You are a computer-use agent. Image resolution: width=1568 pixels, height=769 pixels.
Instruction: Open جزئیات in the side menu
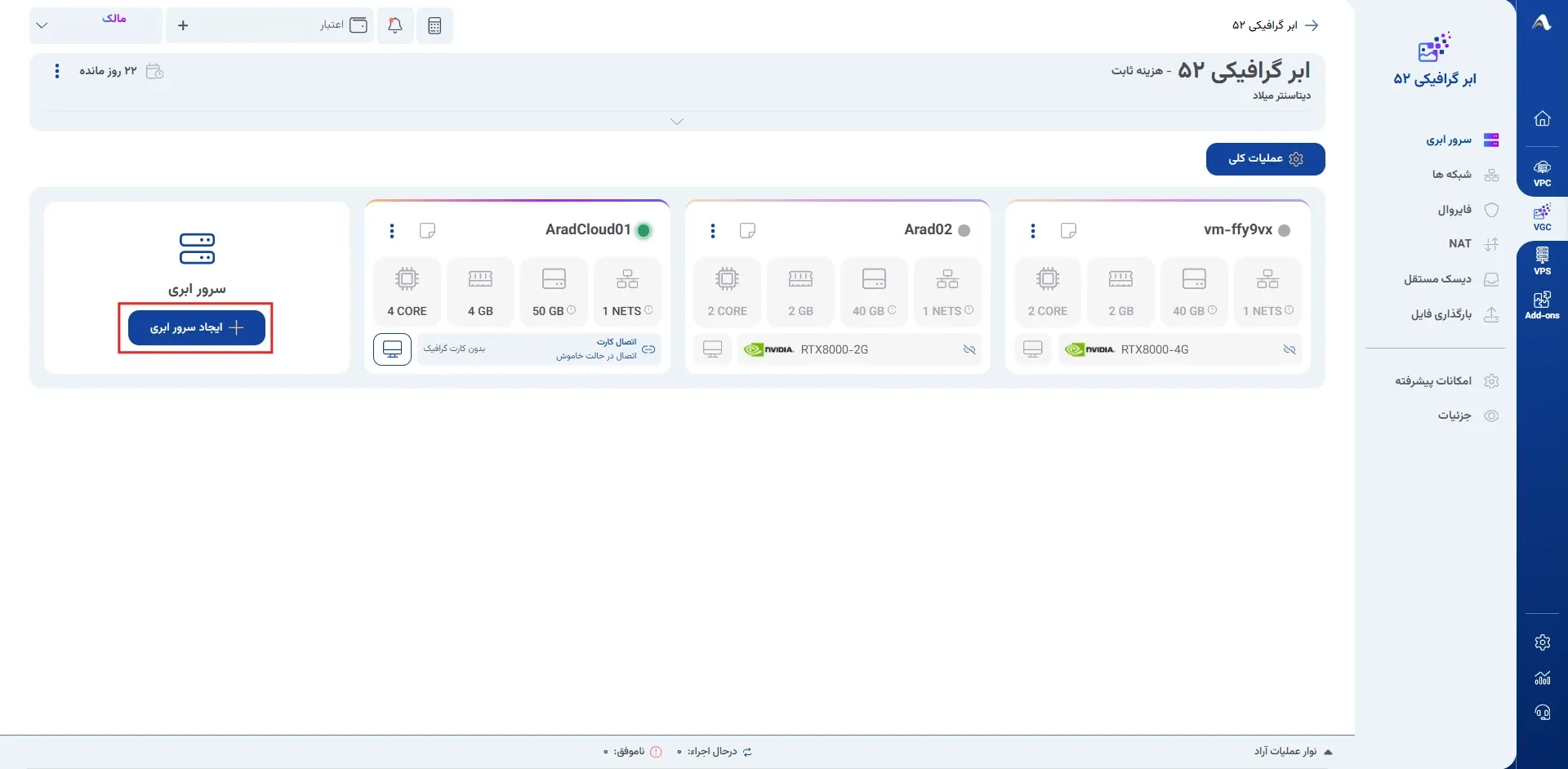[1468, 416]
